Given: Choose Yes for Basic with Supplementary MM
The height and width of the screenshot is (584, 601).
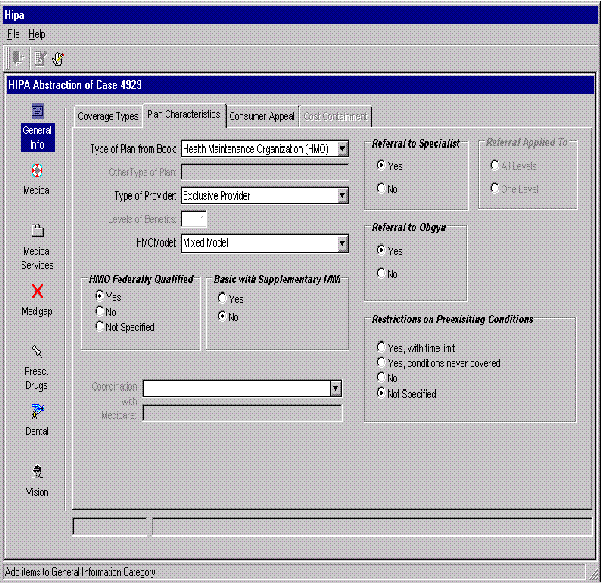Looking at the screenshot, I should click(222, 299).
